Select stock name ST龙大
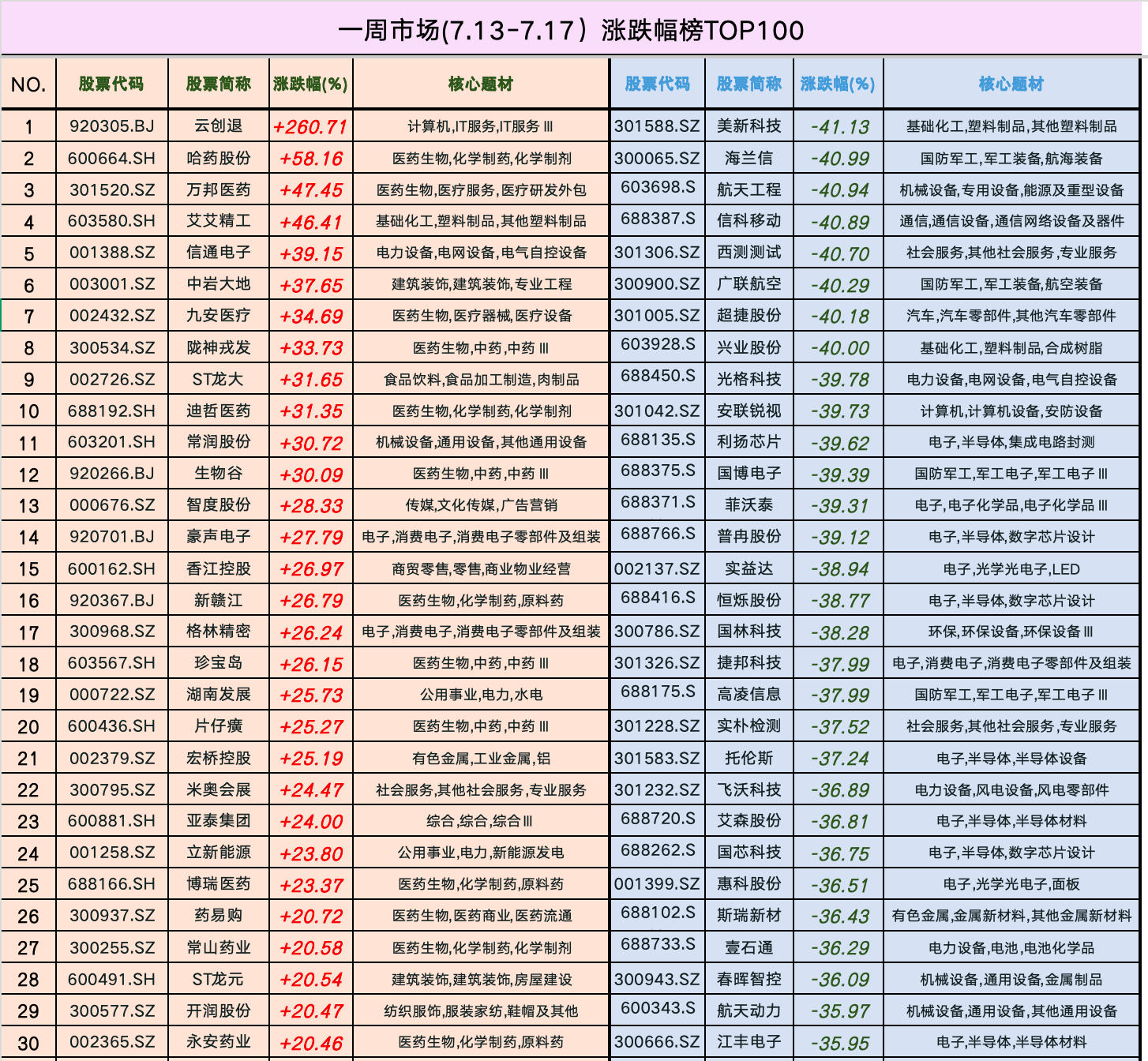Screen dimensions: 1148x1061 pyautogui.click(x=219, y=379)
